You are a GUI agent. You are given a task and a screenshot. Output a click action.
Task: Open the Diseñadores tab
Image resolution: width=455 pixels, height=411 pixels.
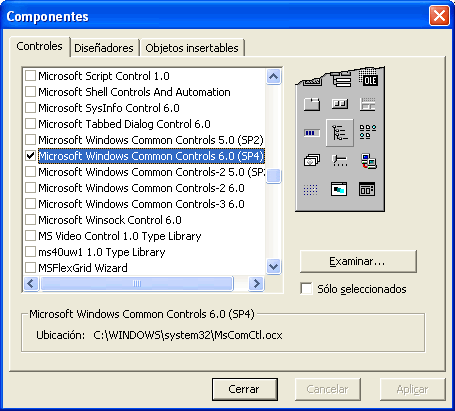coord(104,48)
